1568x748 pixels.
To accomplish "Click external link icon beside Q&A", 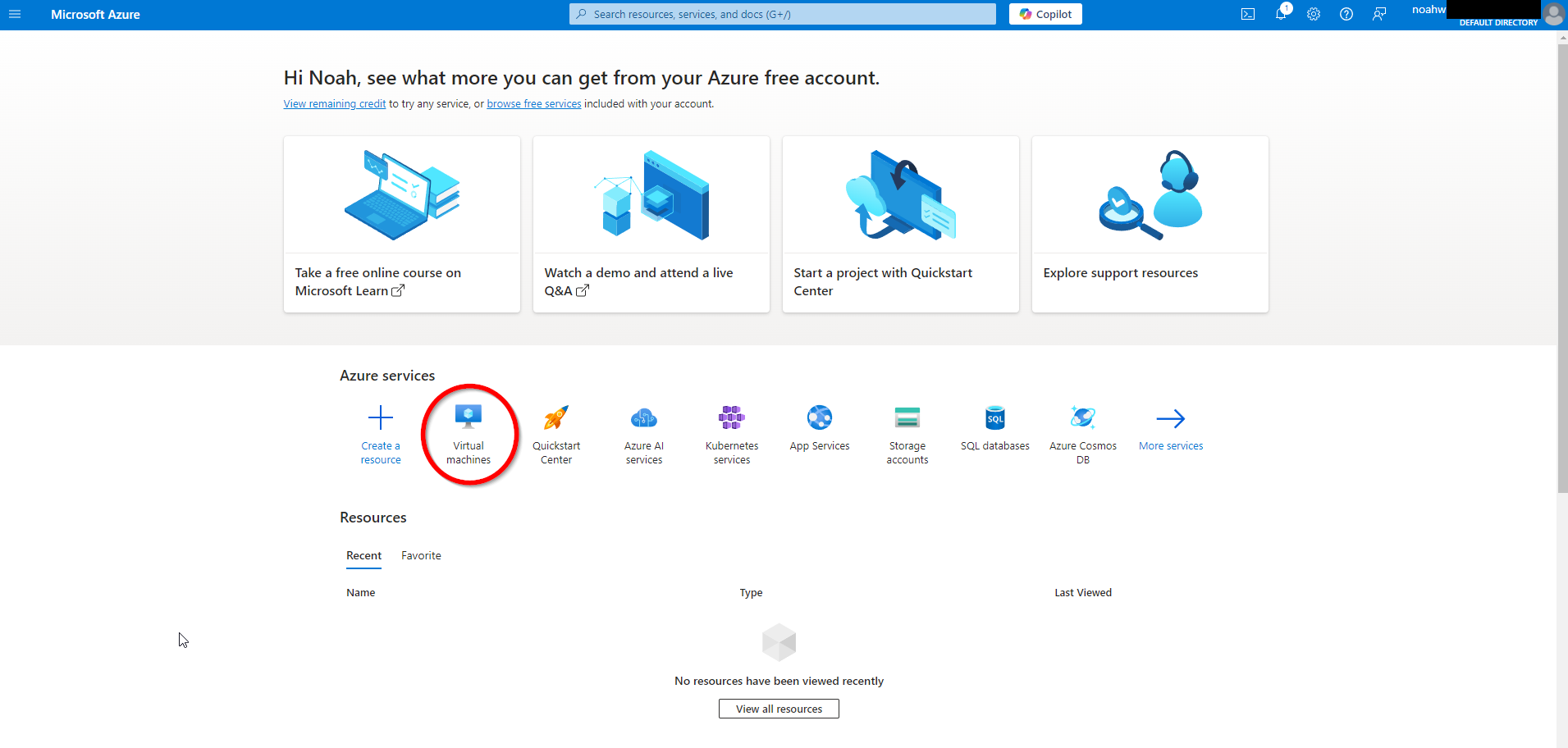I will coord(583,290).
